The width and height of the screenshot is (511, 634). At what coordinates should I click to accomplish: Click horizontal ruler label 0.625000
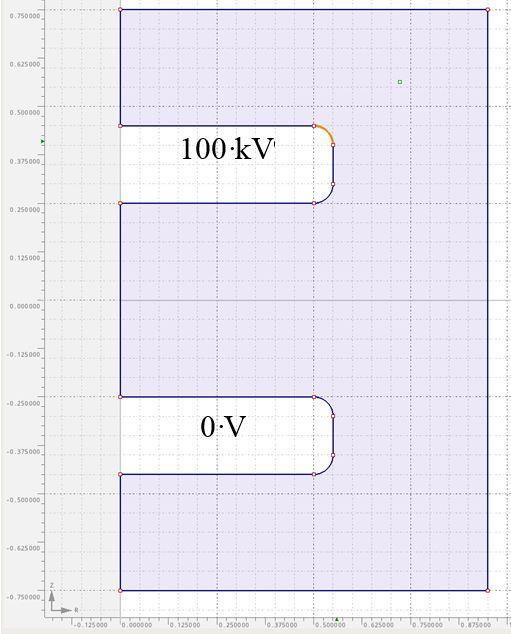pyautogui.click(x=378, y=625)
